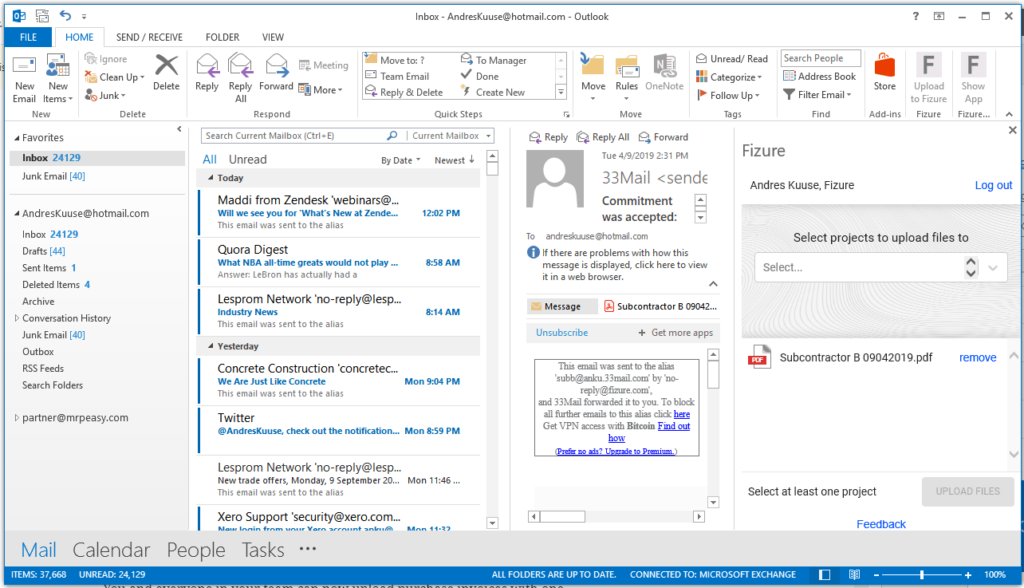Click the zoom out minus button
The height and width of the screenshot is (588, 1024).
tap(876, 575)
